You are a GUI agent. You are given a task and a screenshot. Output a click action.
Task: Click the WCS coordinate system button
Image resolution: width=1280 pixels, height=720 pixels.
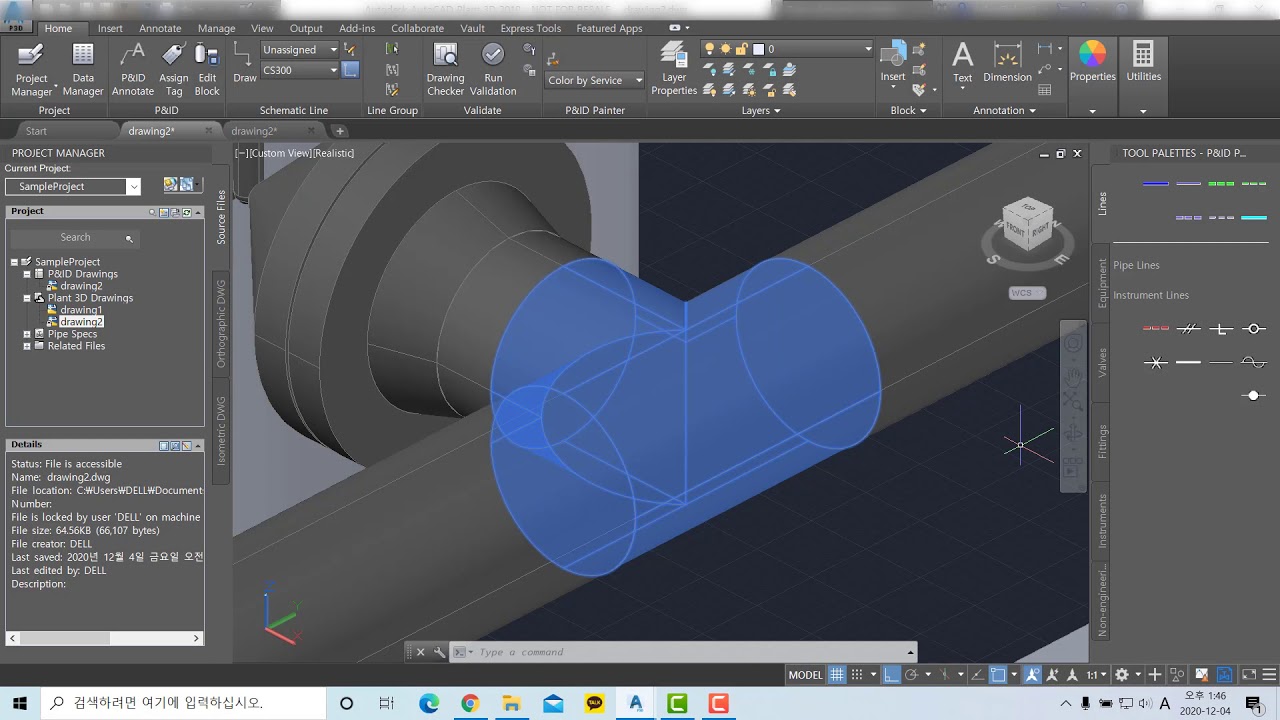click(x=1026, y=293)
